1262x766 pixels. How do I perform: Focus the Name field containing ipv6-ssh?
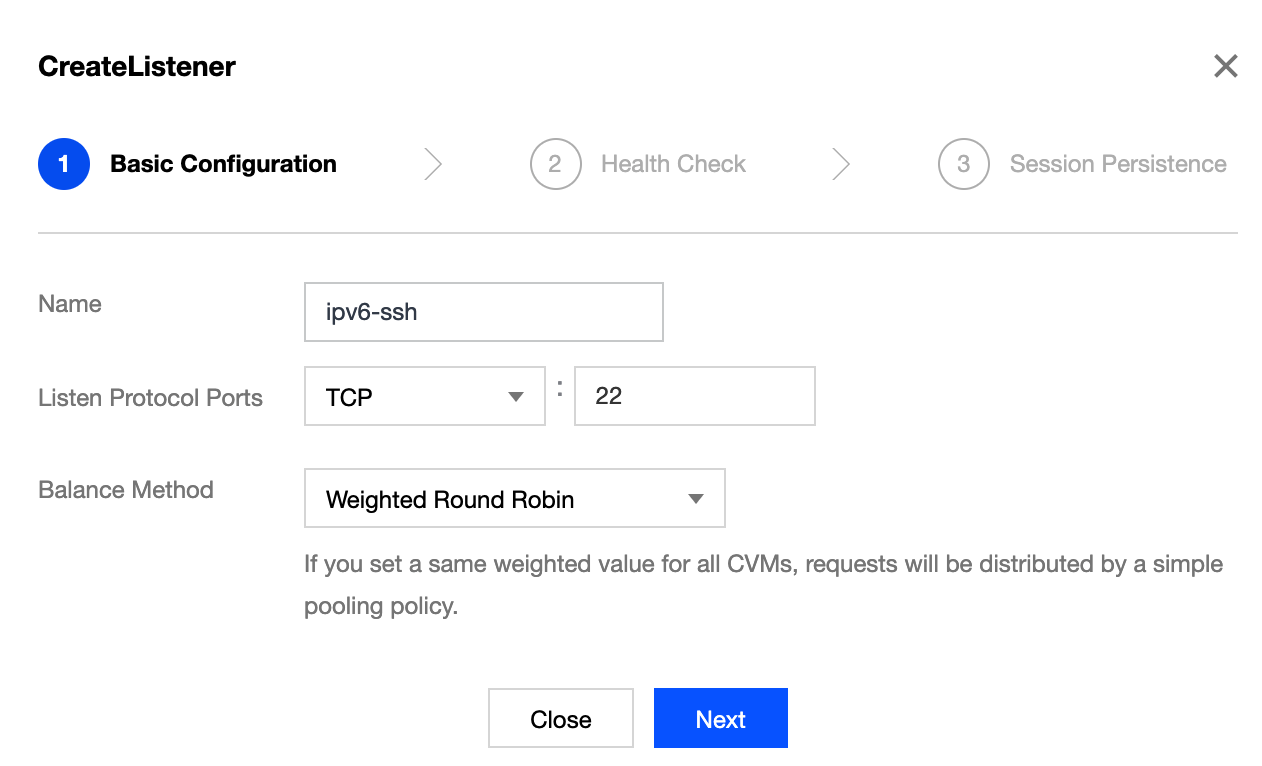pos(483,312)
